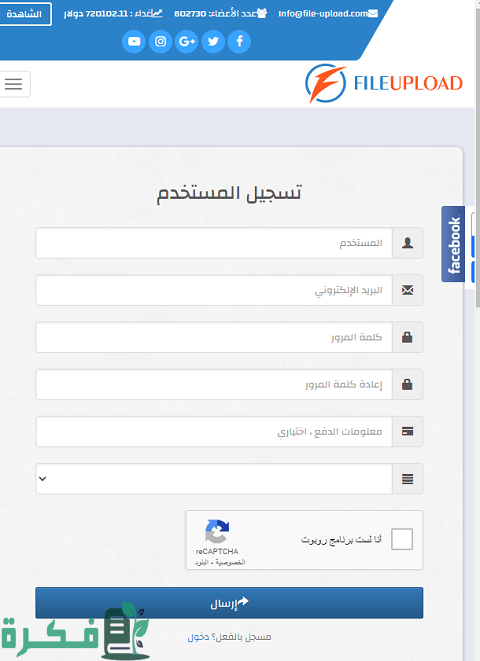Submit the form with إرسال button
Viewport: 480px width, 661px height.
tap(229, 603)
